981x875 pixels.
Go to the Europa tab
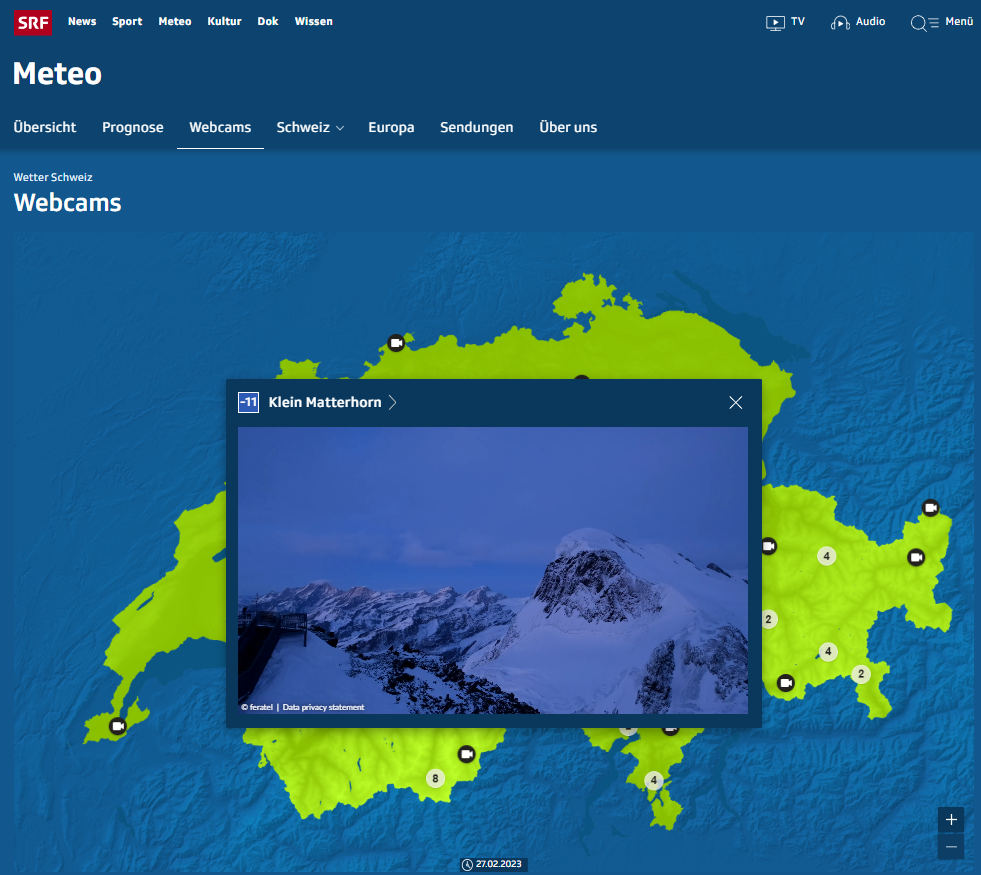(391, 127)
